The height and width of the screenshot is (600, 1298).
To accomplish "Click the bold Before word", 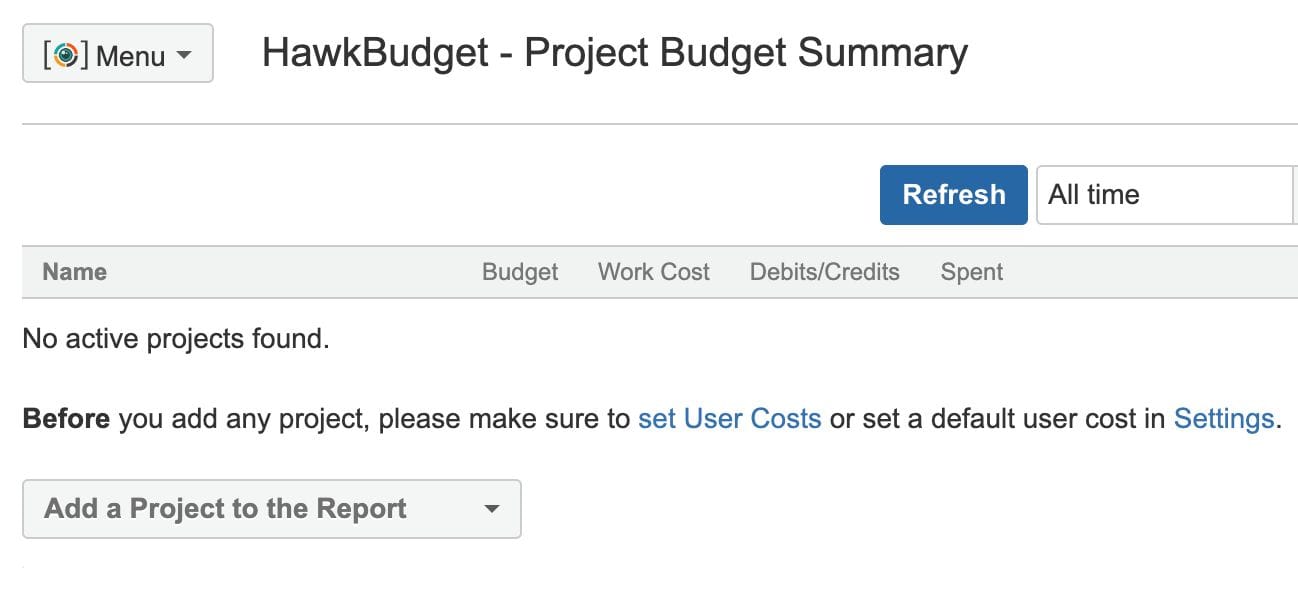I will coord(66,418).
